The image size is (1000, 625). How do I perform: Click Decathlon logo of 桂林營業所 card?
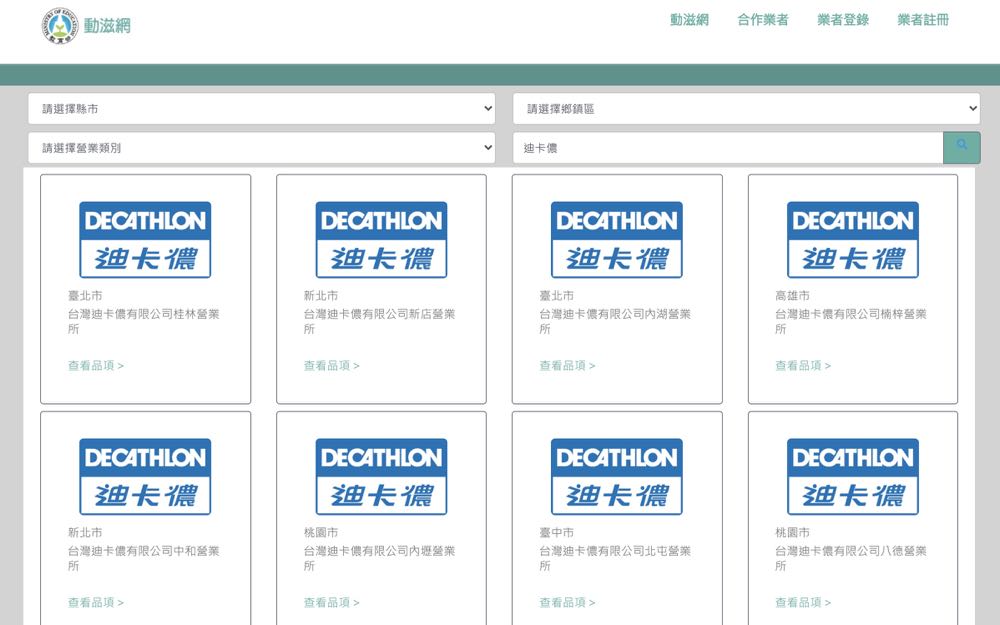click(x=145, y=240)
